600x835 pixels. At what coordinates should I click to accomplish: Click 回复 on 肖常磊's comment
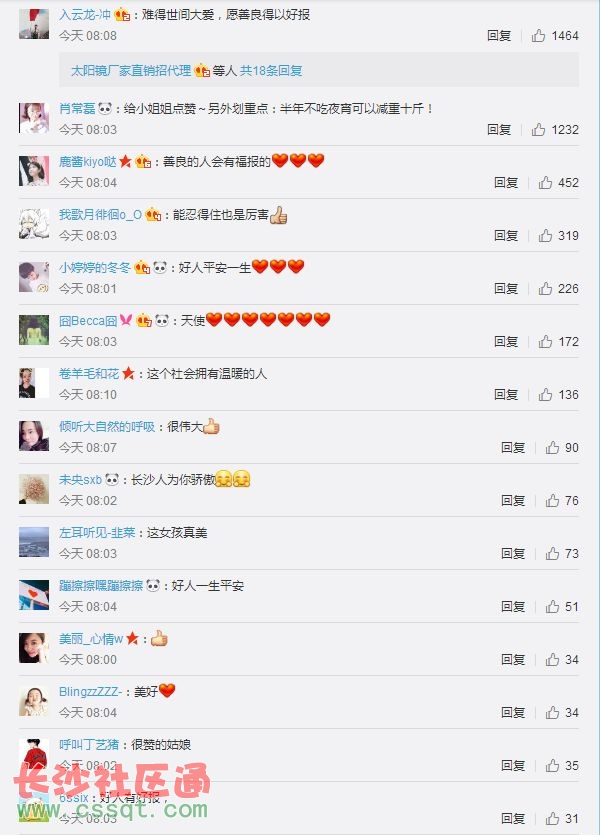coord(499,129)
